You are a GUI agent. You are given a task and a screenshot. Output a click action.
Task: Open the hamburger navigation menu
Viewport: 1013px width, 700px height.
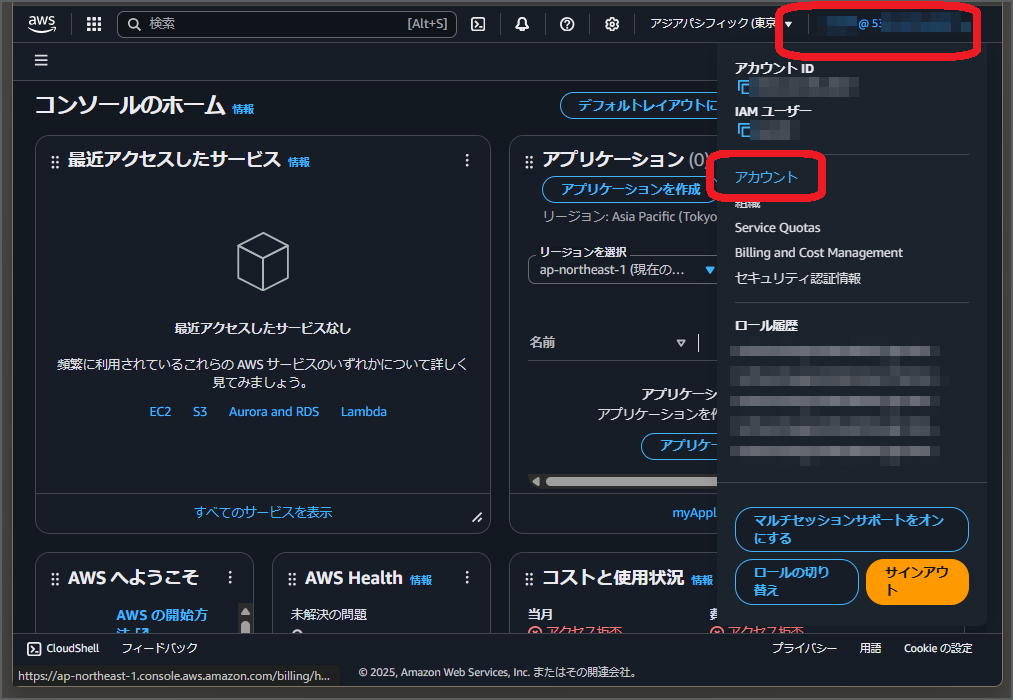coord(40,60)
